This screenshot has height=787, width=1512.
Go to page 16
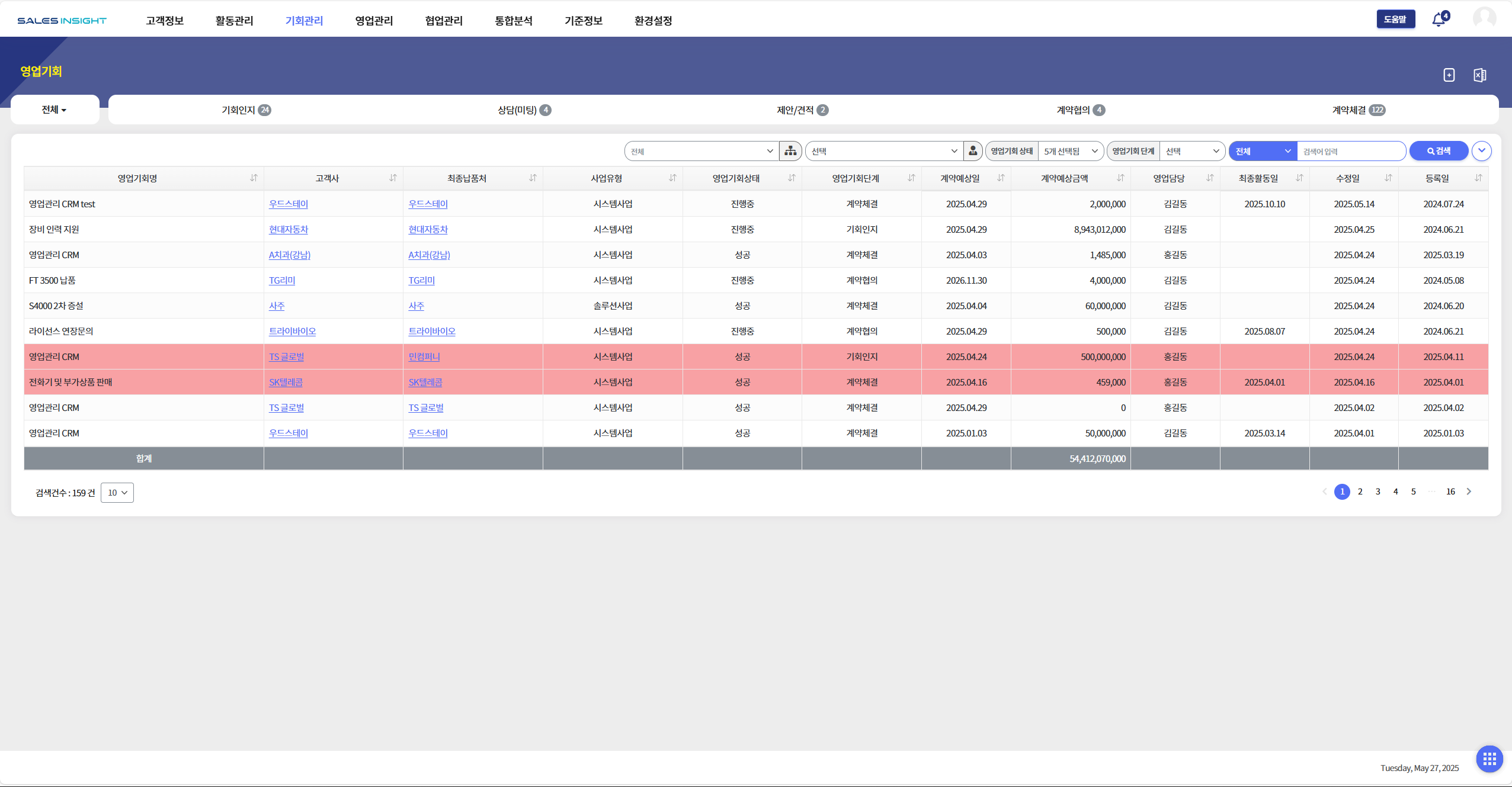coord(1450,492)
